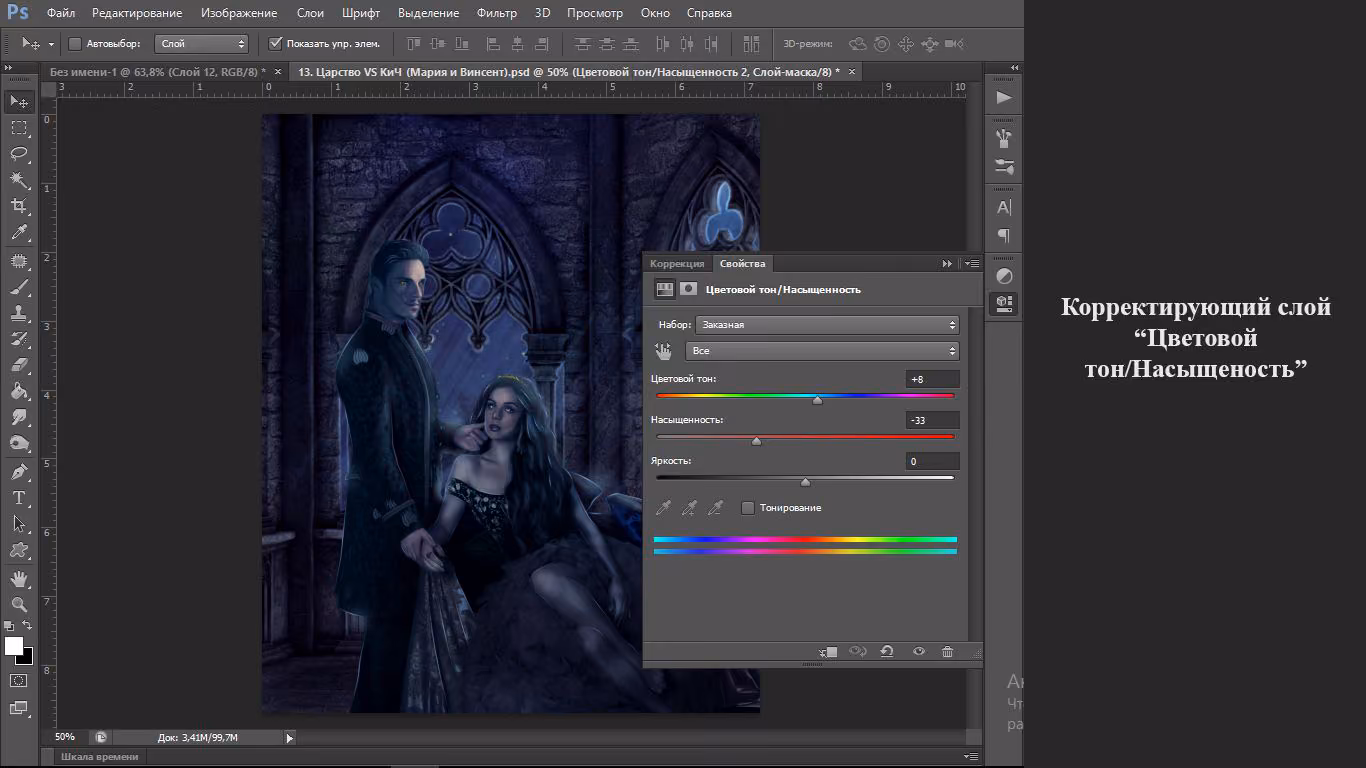Viewport: 1366px width, 768px height.
Task: Click the Actions play panel button
Action: (1004, 98)
